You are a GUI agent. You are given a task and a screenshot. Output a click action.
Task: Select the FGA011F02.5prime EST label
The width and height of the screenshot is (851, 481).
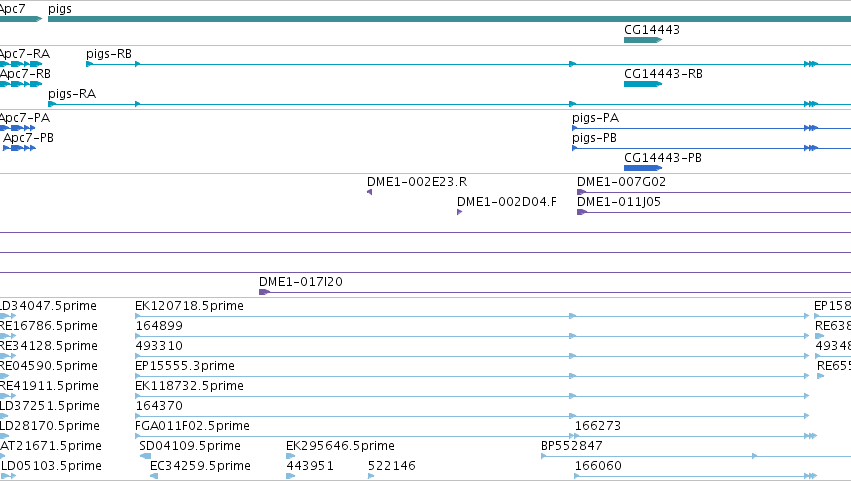point(192,426)
